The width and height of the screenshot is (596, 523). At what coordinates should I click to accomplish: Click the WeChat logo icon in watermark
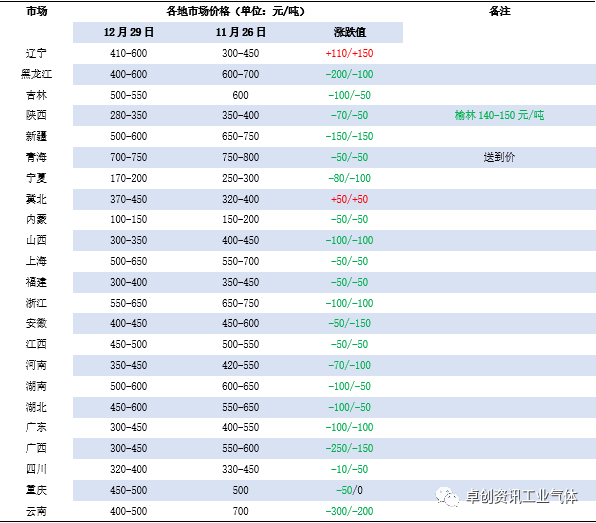coord(447,496)
